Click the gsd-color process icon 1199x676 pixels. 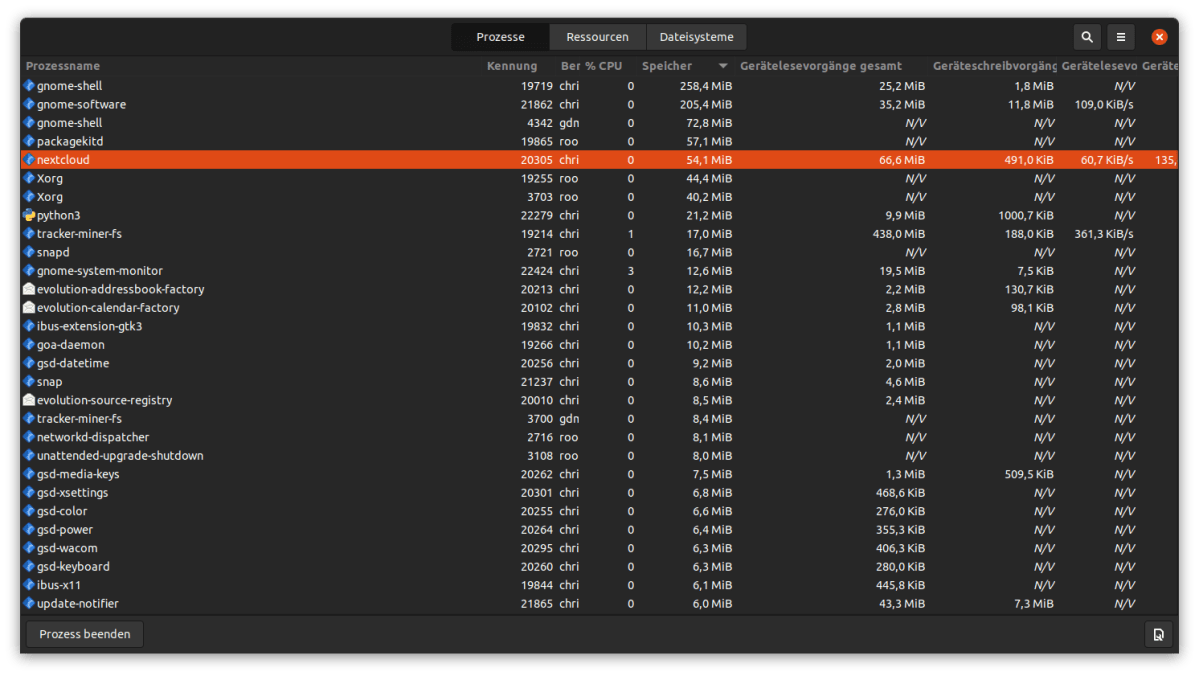pos(29,511)
